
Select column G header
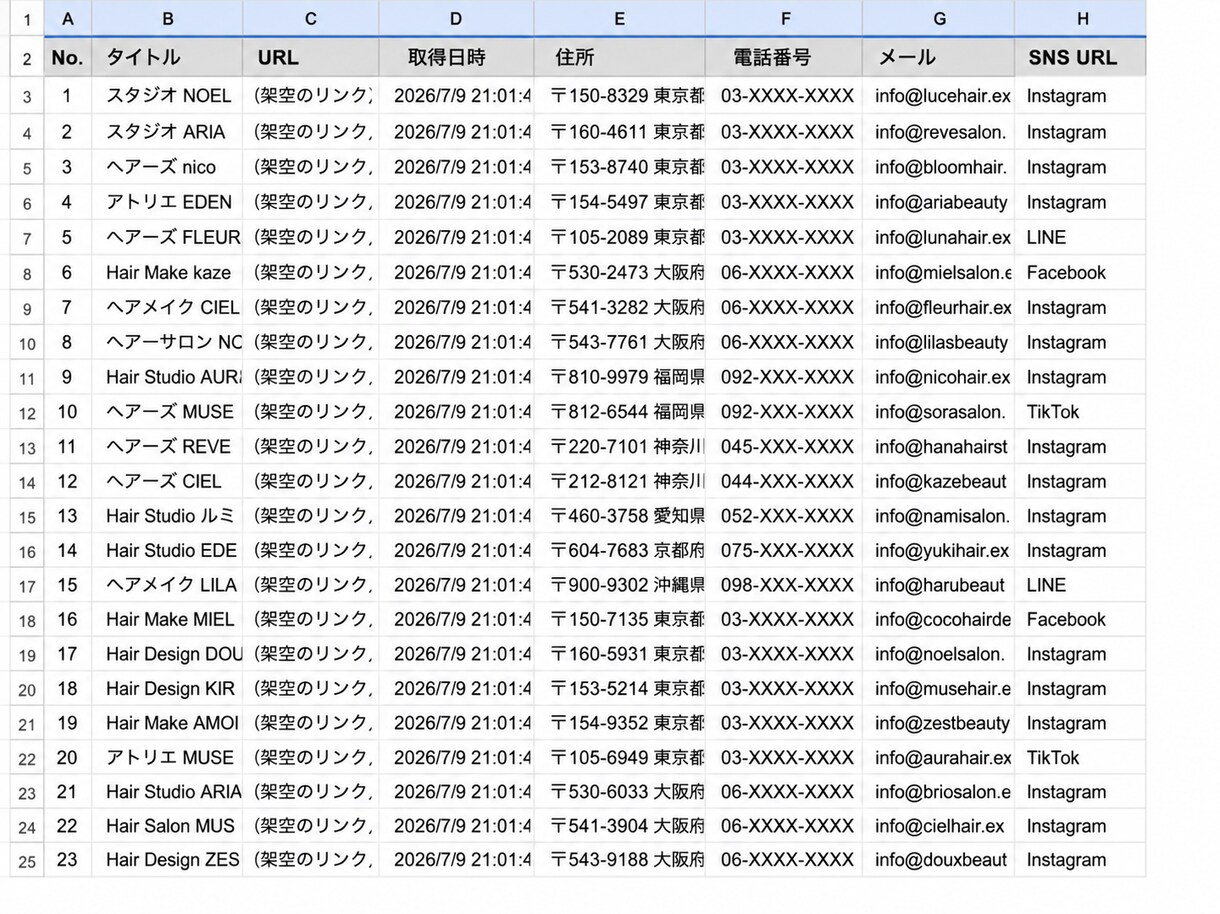[939, 19]
